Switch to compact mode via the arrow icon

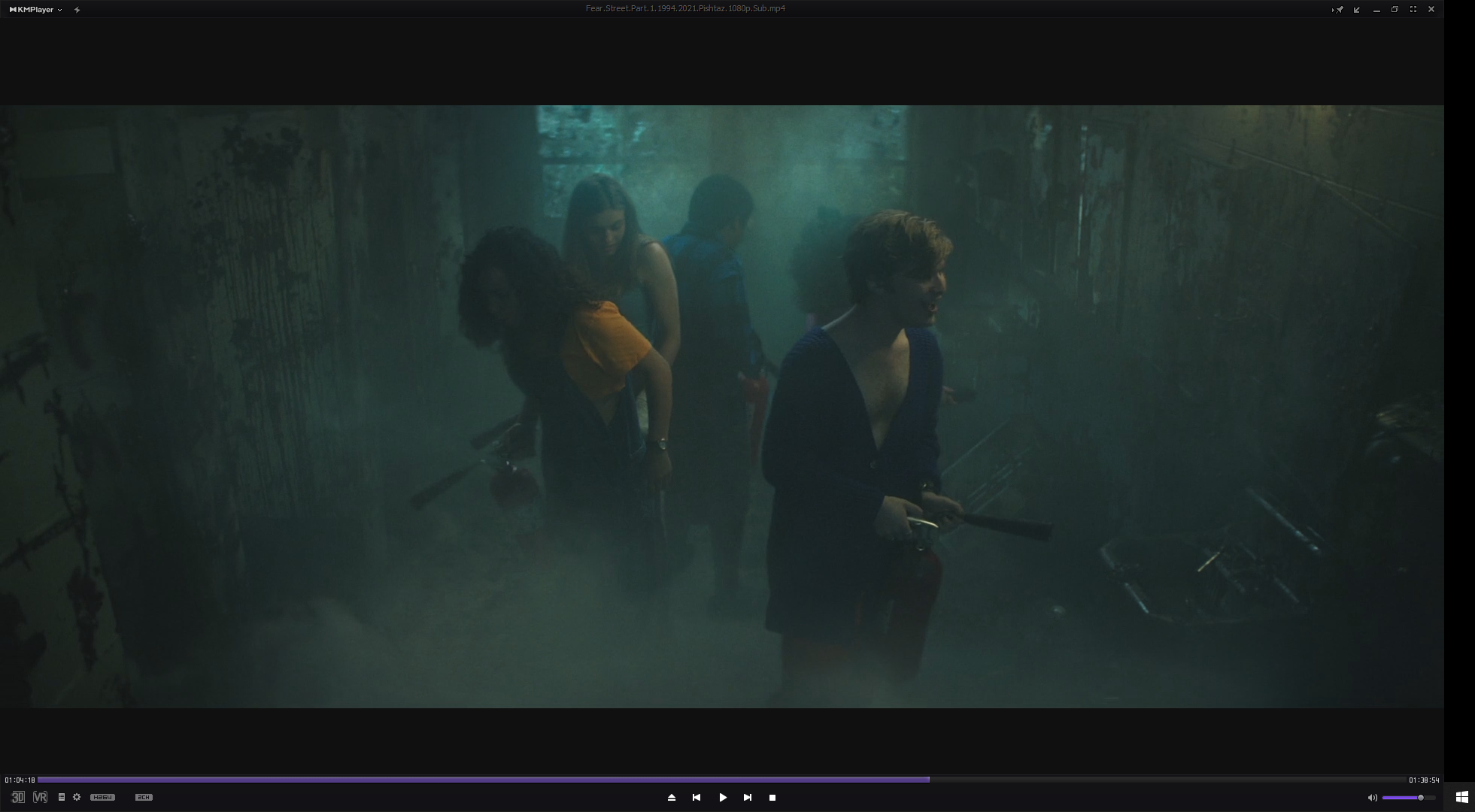pyautogui.click(x=1357, y=10)
